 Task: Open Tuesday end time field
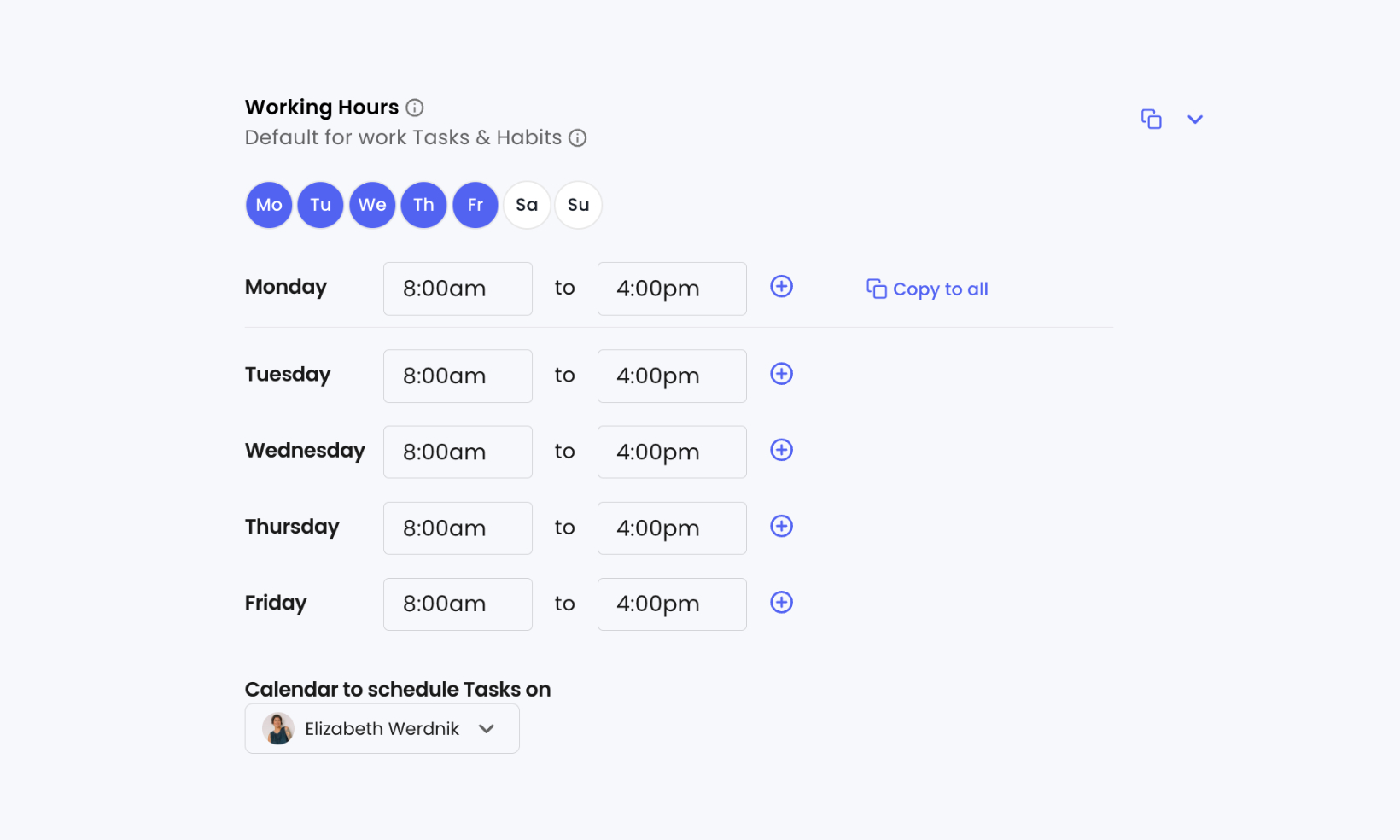pyautogui.click(x=672, y=376)
